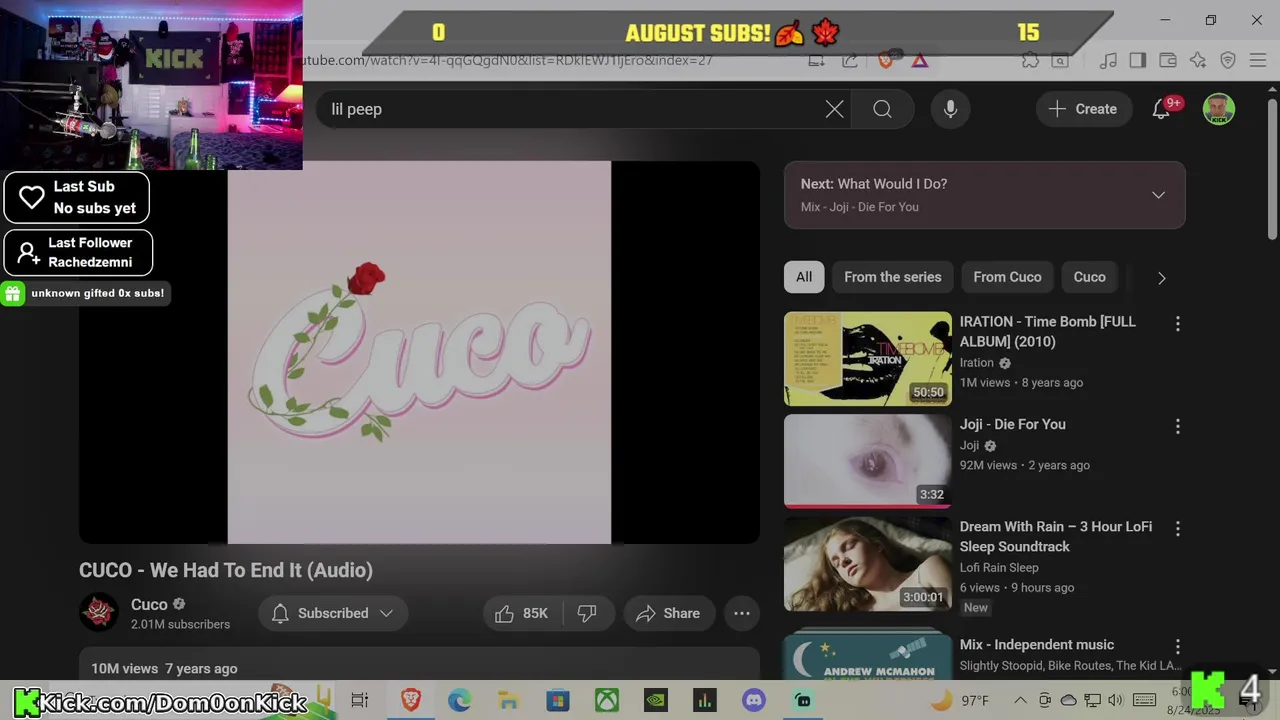Open the Brave Wallet icon
This screenshot has width=1280, height=720.
click(1167, 61)
